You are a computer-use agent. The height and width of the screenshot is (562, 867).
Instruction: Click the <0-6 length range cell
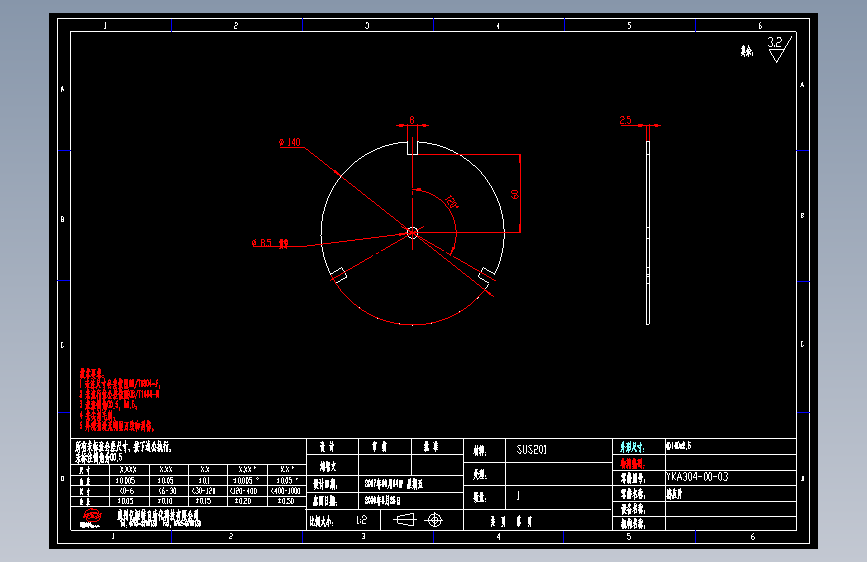tap(129, 491)
